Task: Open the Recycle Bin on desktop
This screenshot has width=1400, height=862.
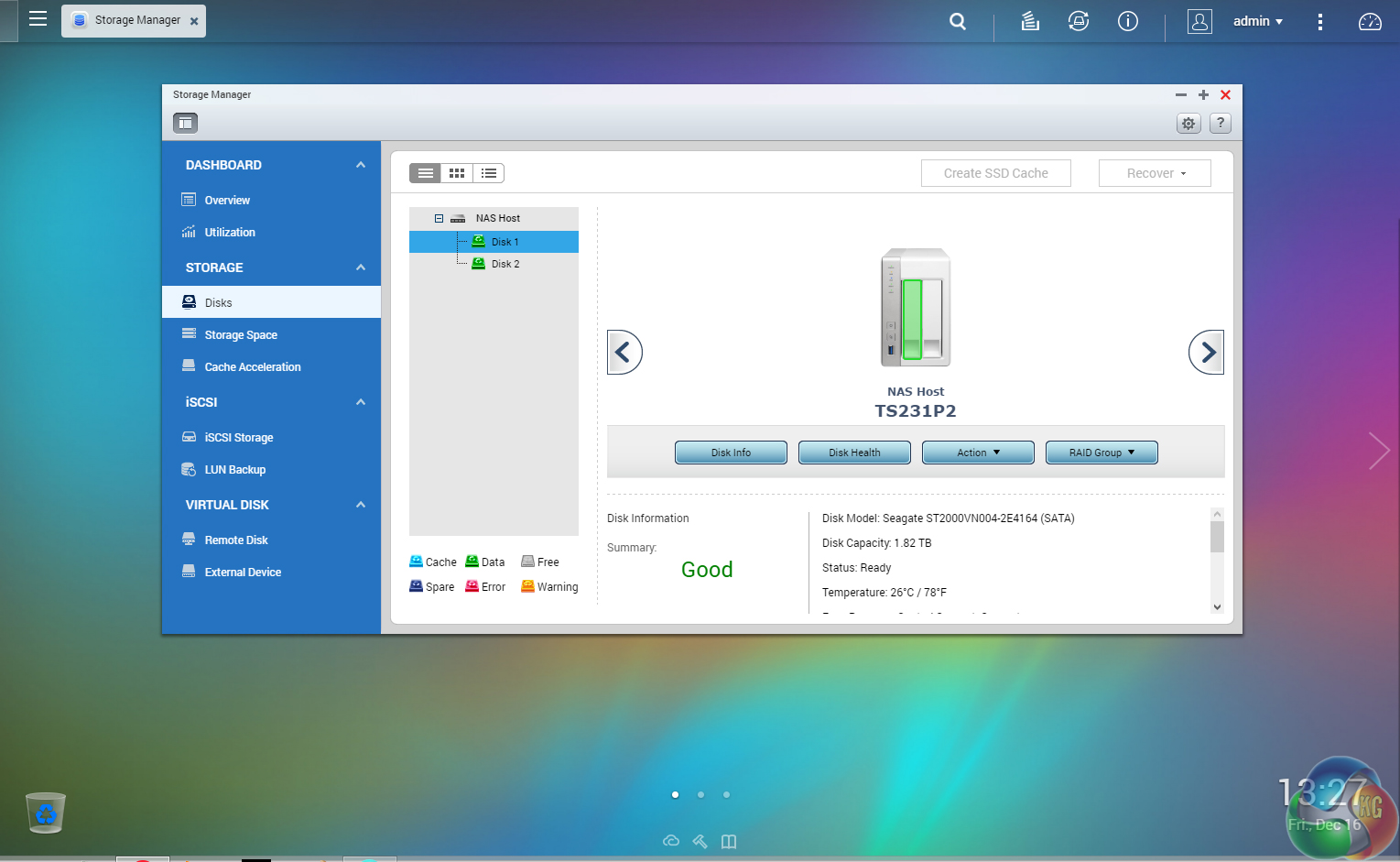Action: (46, 813)
